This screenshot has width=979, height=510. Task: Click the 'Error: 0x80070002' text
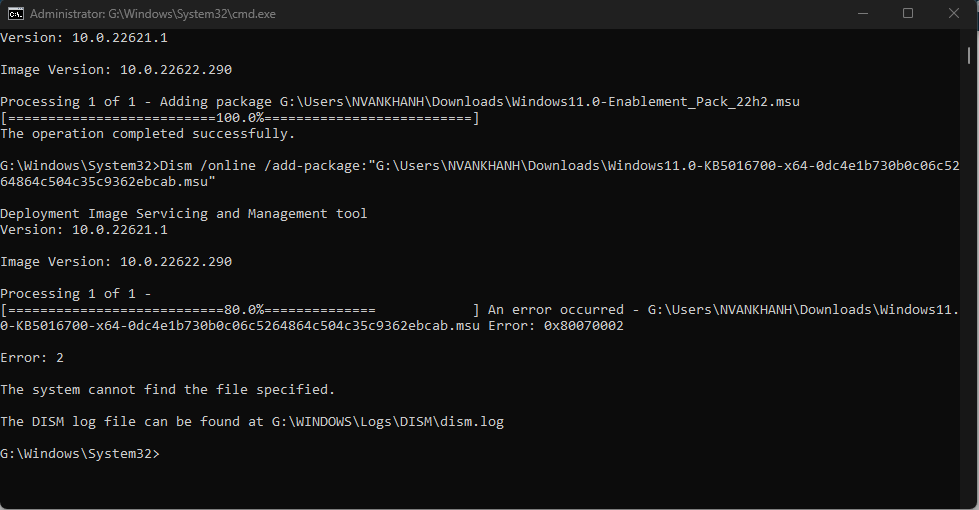(556, 326)
